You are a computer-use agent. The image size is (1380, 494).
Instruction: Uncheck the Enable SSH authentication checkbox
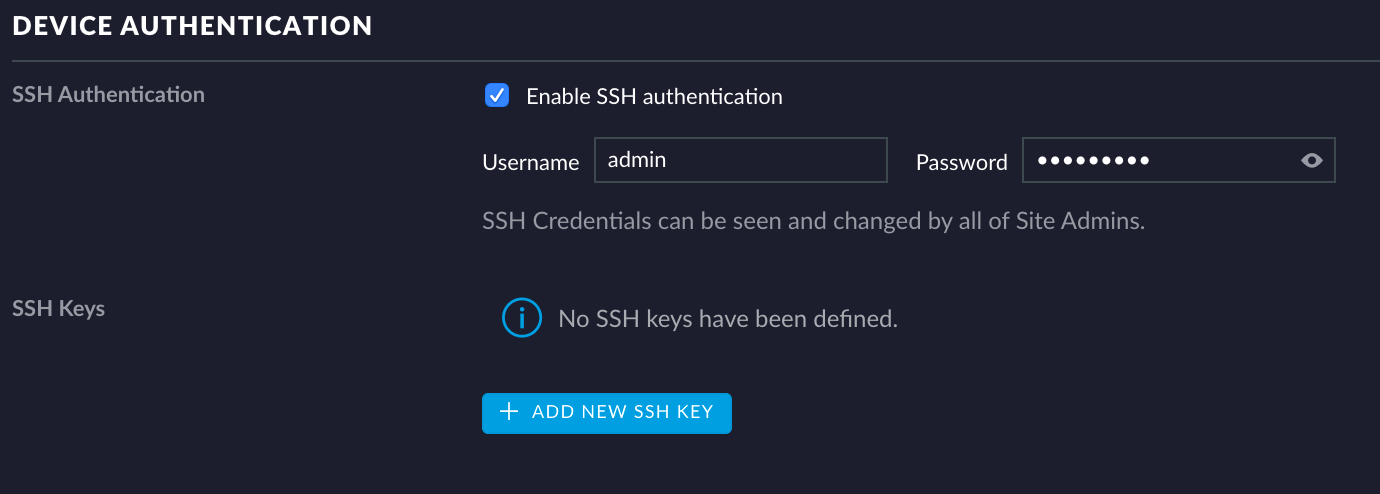497,96
